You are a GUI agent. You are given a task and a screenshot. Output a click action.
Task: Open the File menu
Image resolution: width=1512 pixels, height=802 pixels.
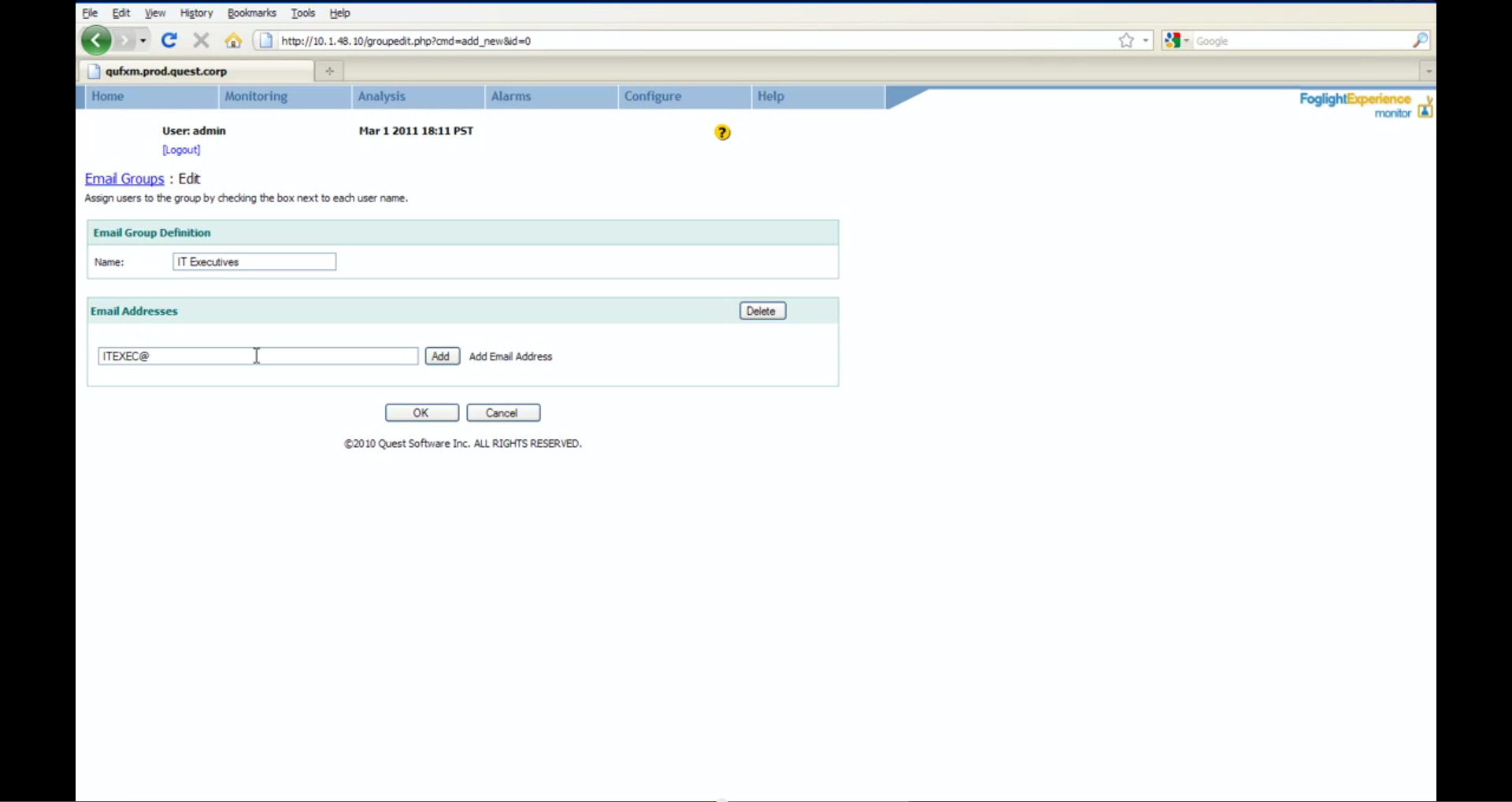pyautogui.click(x=90, y=13)
